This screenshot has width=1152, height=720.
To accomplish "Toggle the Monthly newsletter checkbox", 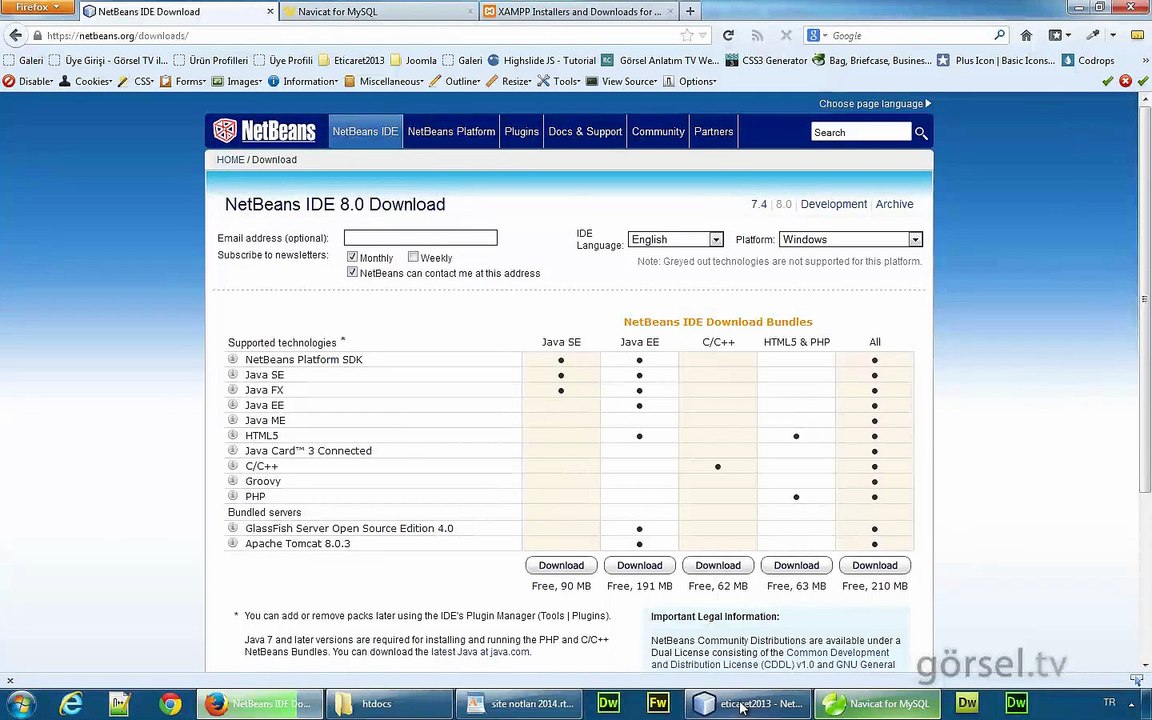I will coord(352,257).
